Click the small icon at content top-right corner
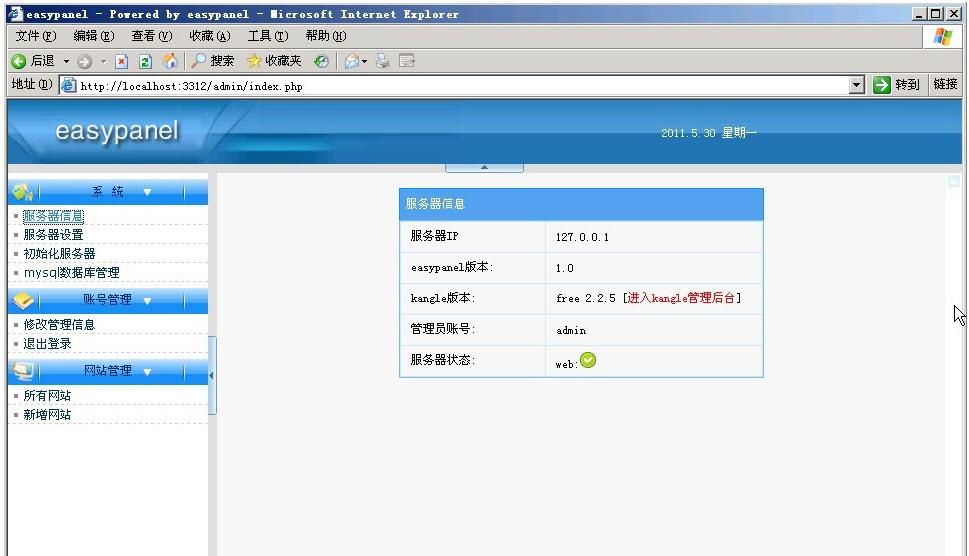The image size is (969, 556). [954, 181]
